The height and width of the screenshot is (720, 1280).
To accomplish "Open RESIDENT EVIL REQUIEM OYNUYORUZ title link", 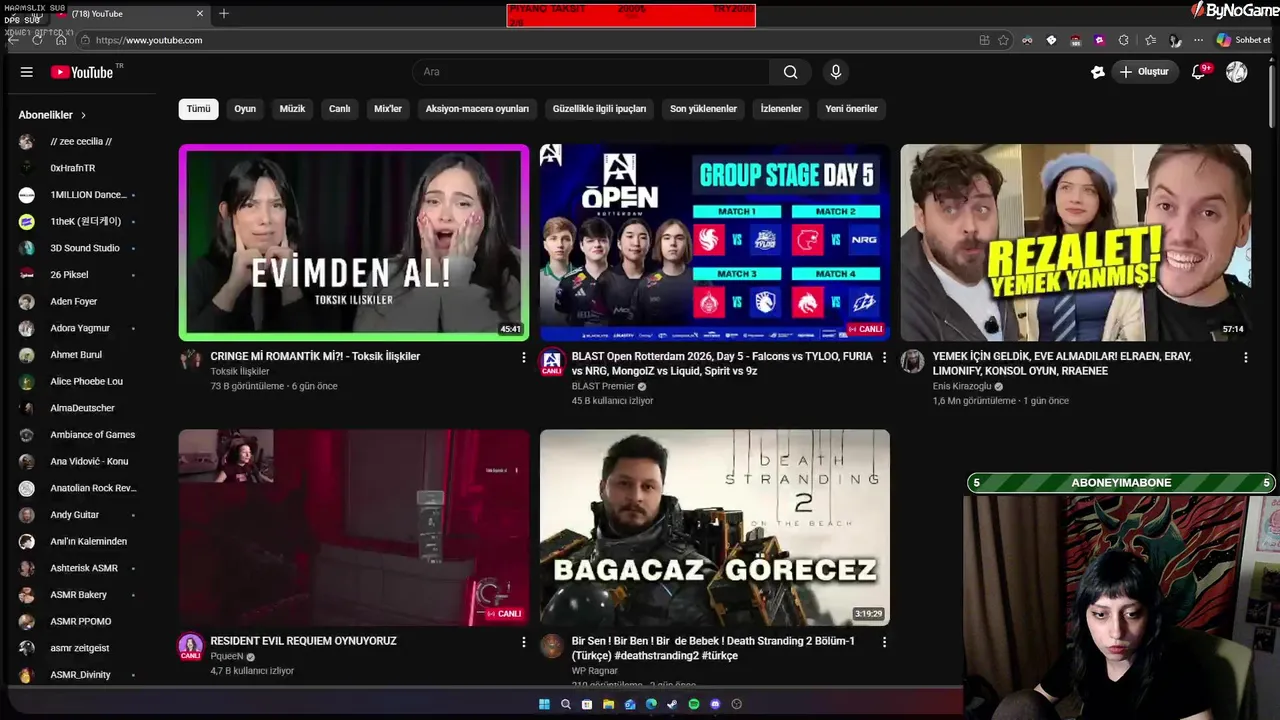I will pos(303,641).
